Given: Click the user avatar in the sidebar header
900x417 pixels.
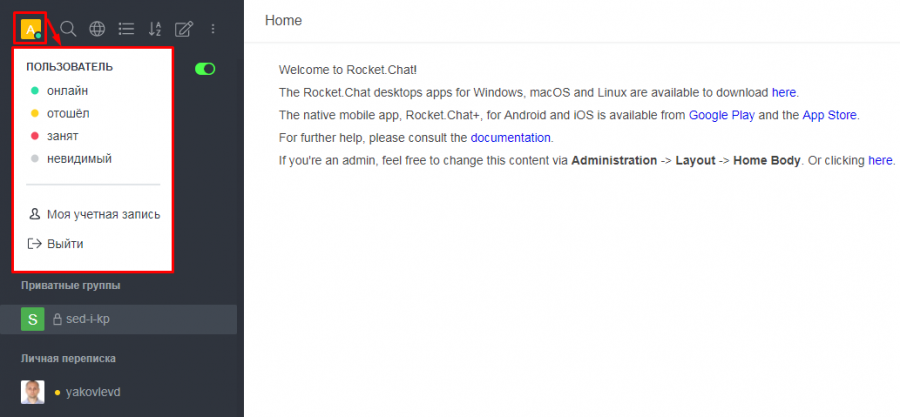Looking at the screenshot, I should (31, 29).
